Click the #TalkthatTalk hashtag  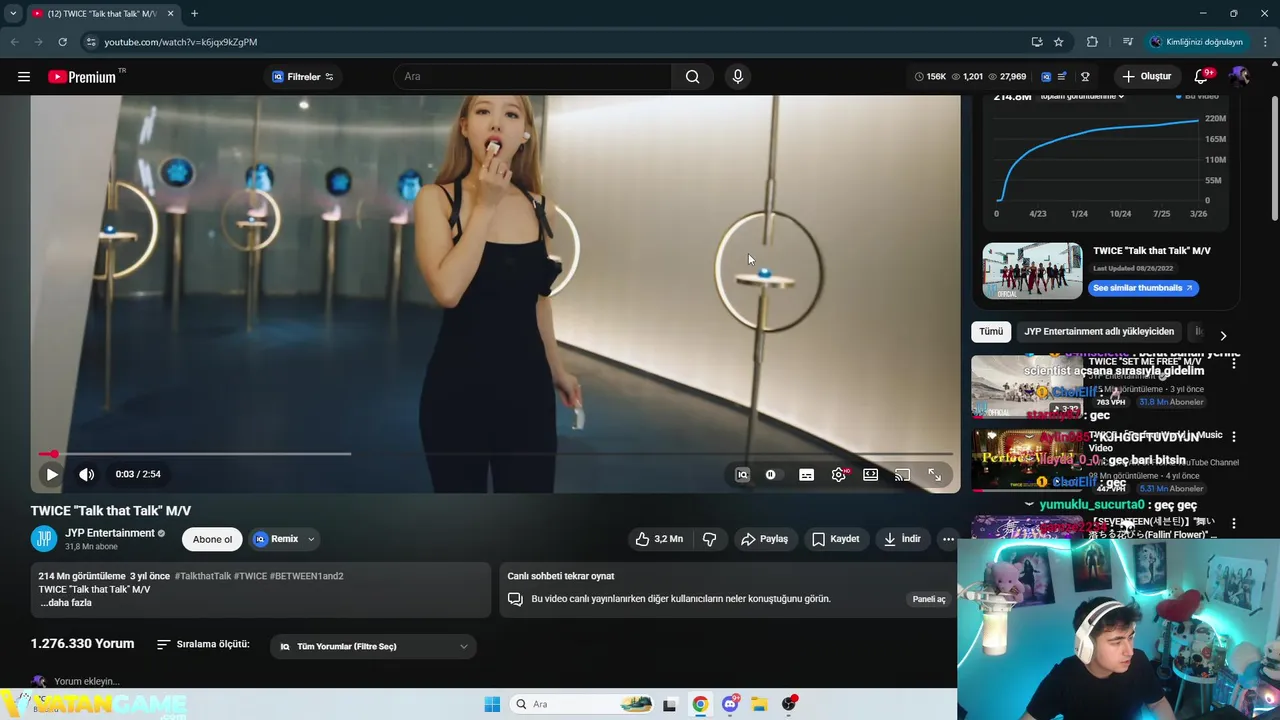coord(203,576)
